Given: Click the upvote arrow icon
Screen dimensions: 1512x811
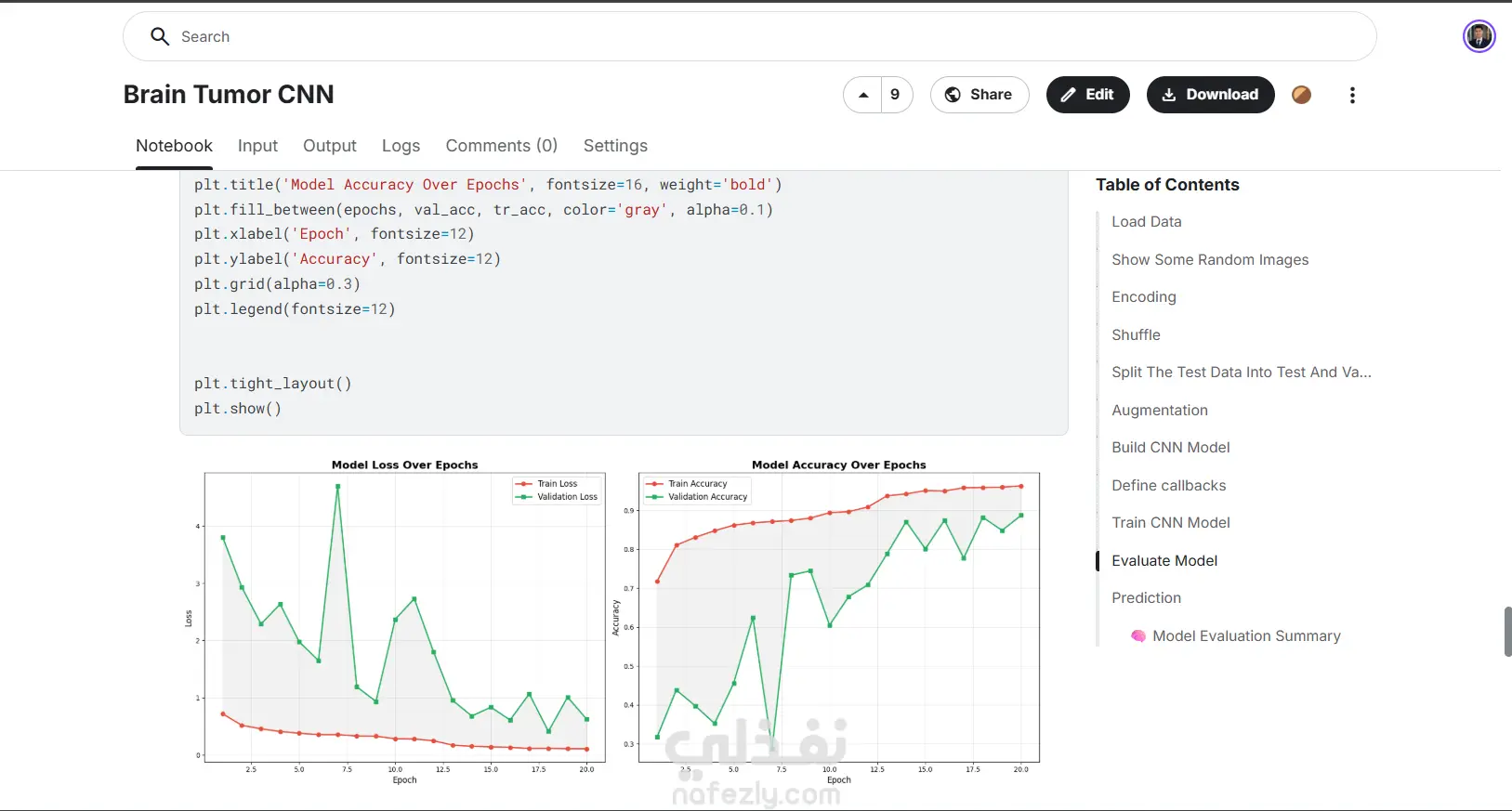Looking at the screenshot, I should pyautogui.click(x=863, y=95).
